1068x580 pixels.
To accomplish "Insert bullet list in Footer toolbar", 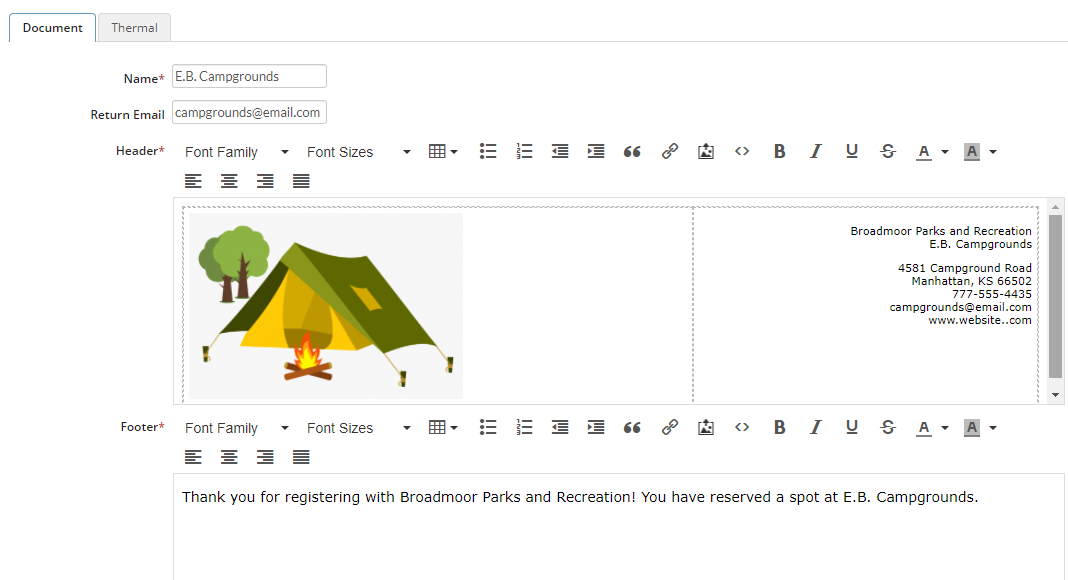I will point(488,427).
